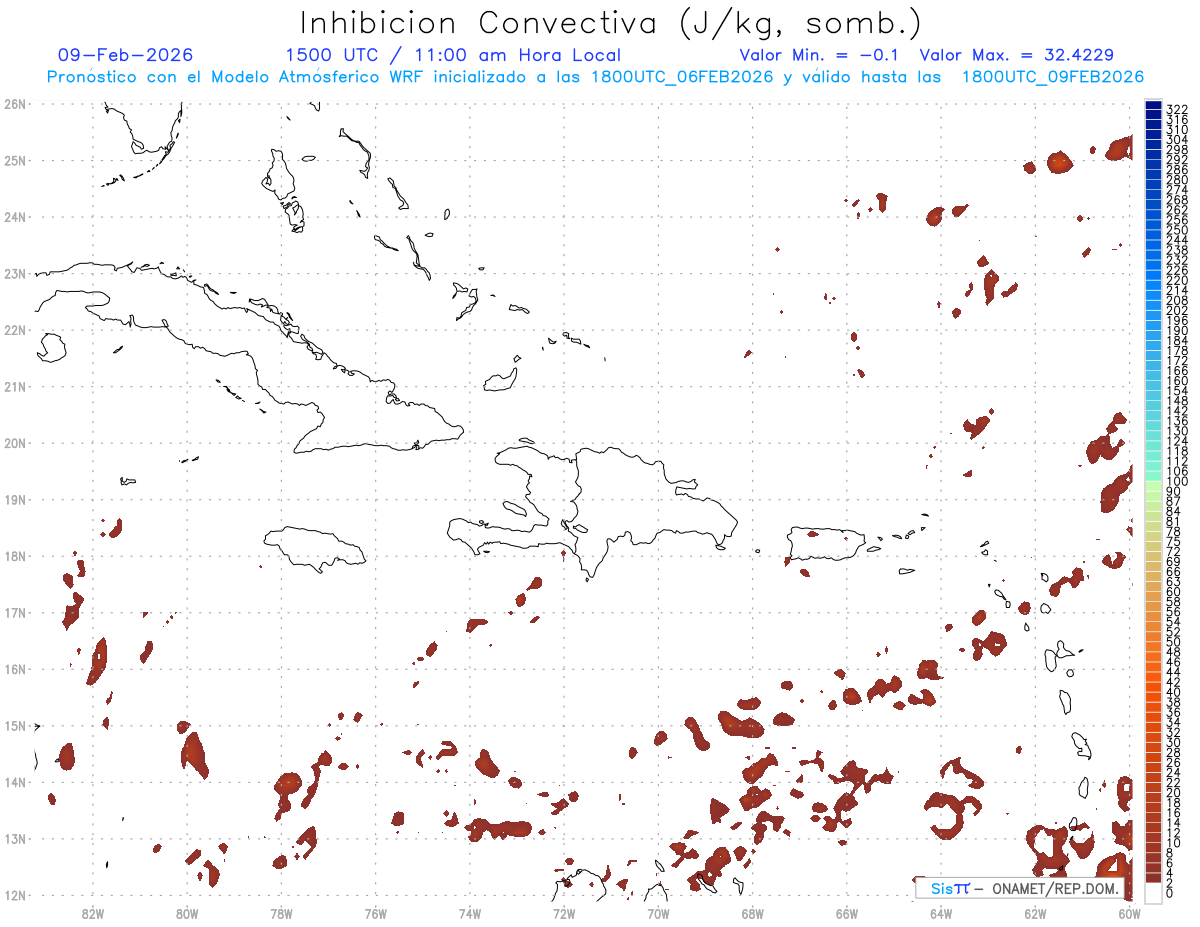The width and height of the screenshot is (1200, 927).
Task: Click the 12N latitude label
Action: pyautogui.click(x=14, y=895)
